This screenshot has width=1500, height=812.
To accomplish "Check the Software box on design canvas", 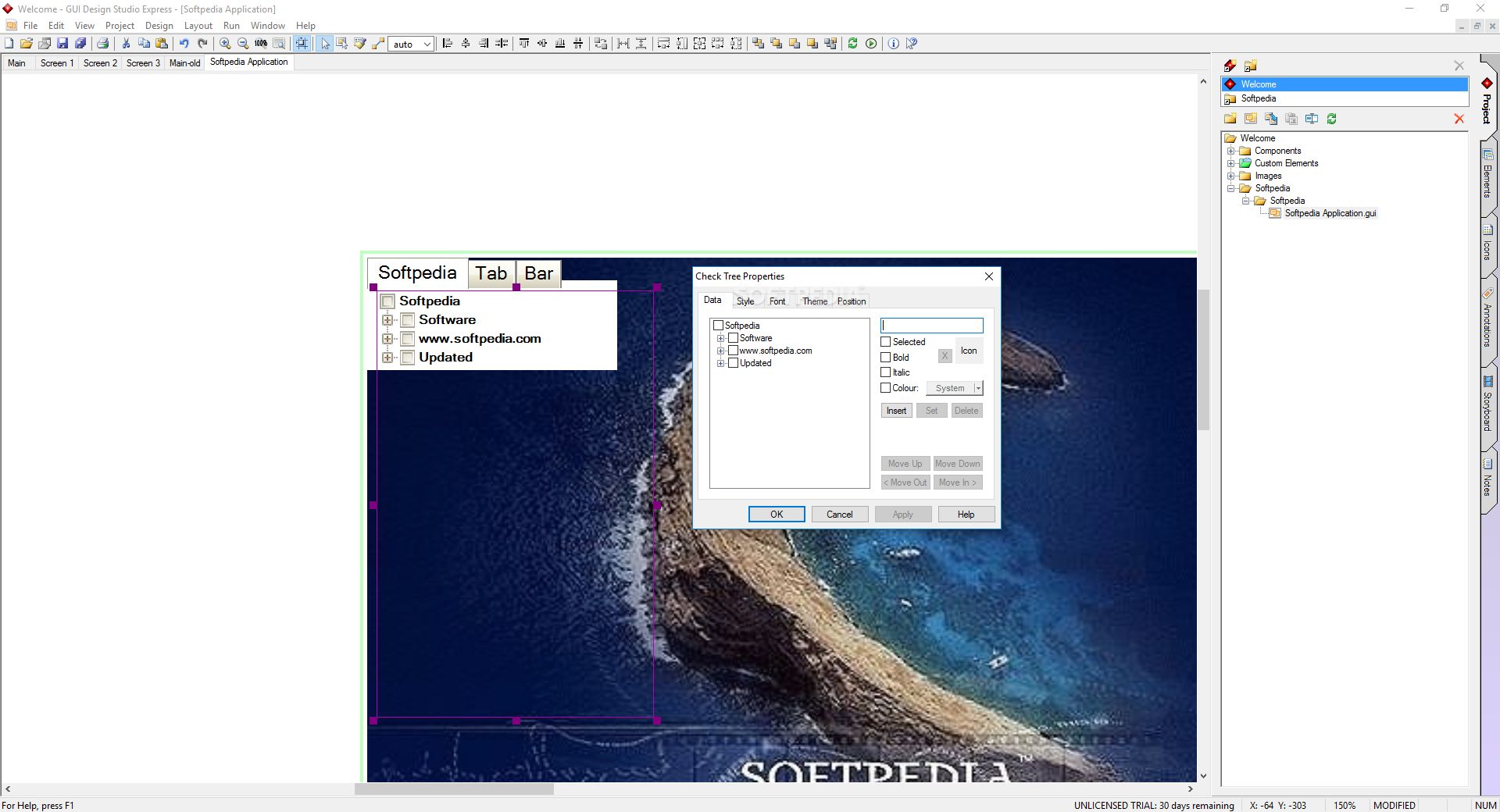I will coord(407,320).
